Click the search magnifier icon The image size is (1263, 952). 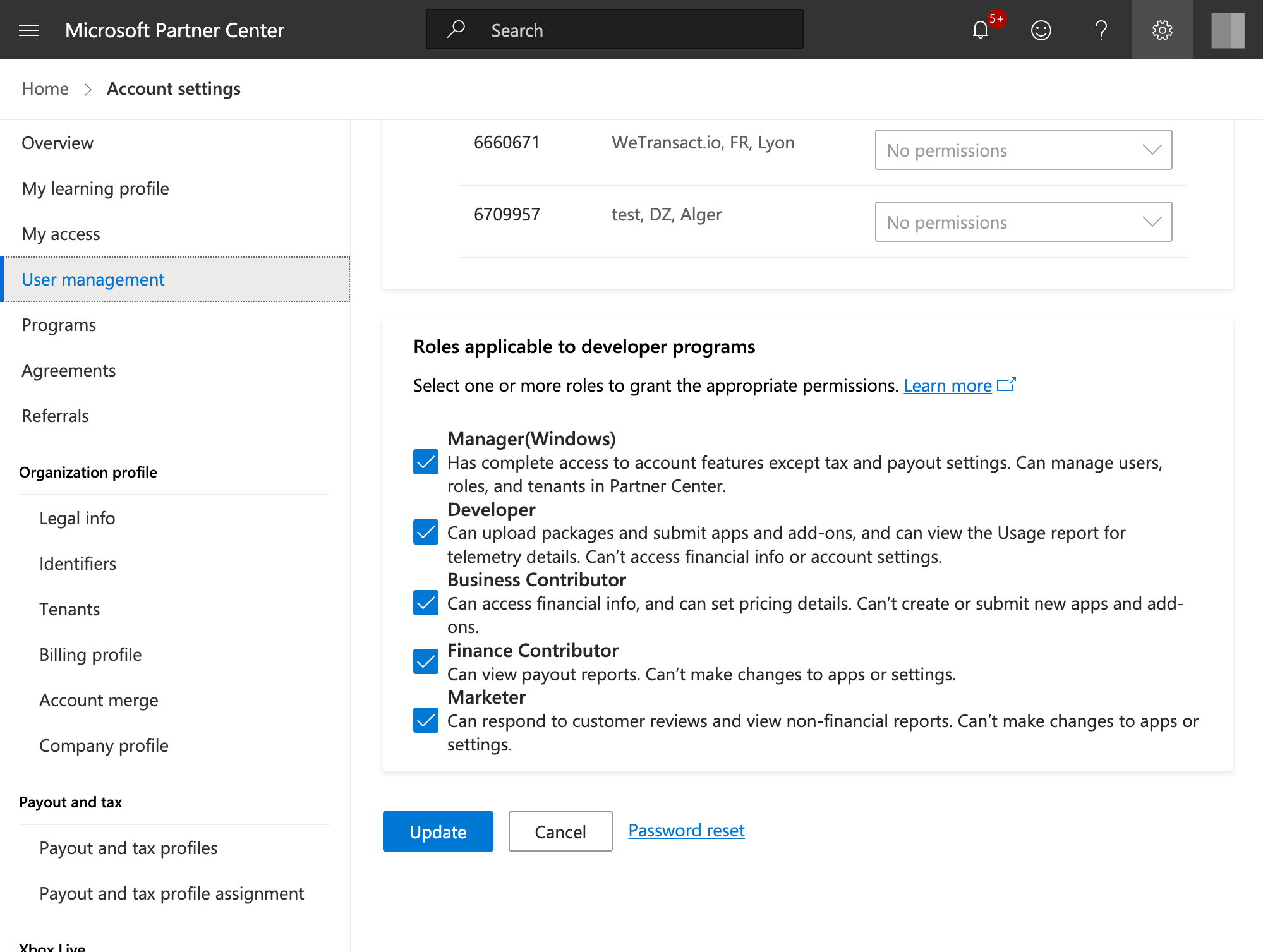tap(456, 29)
